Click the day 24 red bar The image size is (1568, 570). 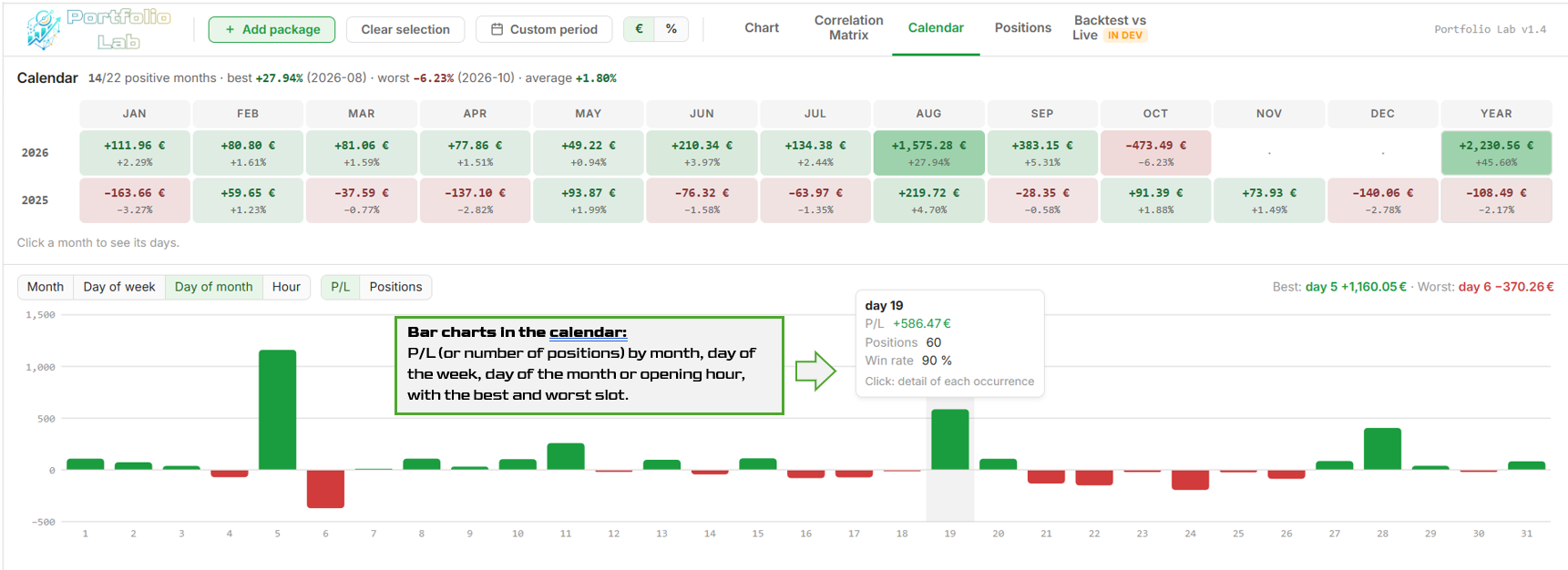click(x=1190, y=480)
